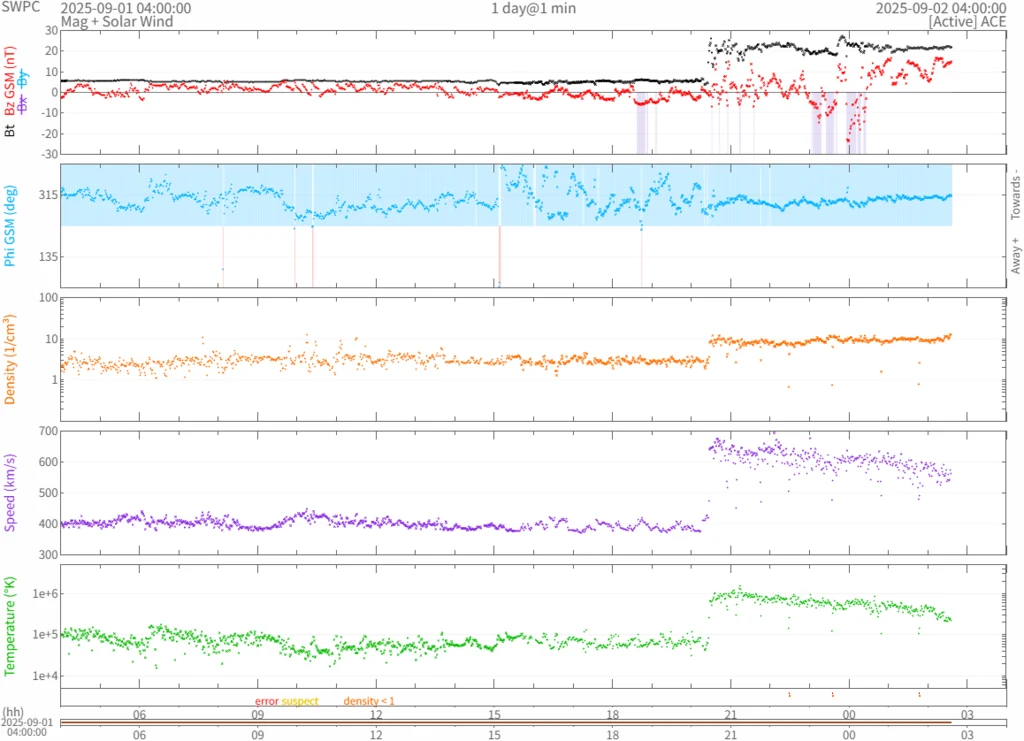The height and width of the screenshot is (741, 1024).
Task: Click the Density axis label
Action: 10,359
